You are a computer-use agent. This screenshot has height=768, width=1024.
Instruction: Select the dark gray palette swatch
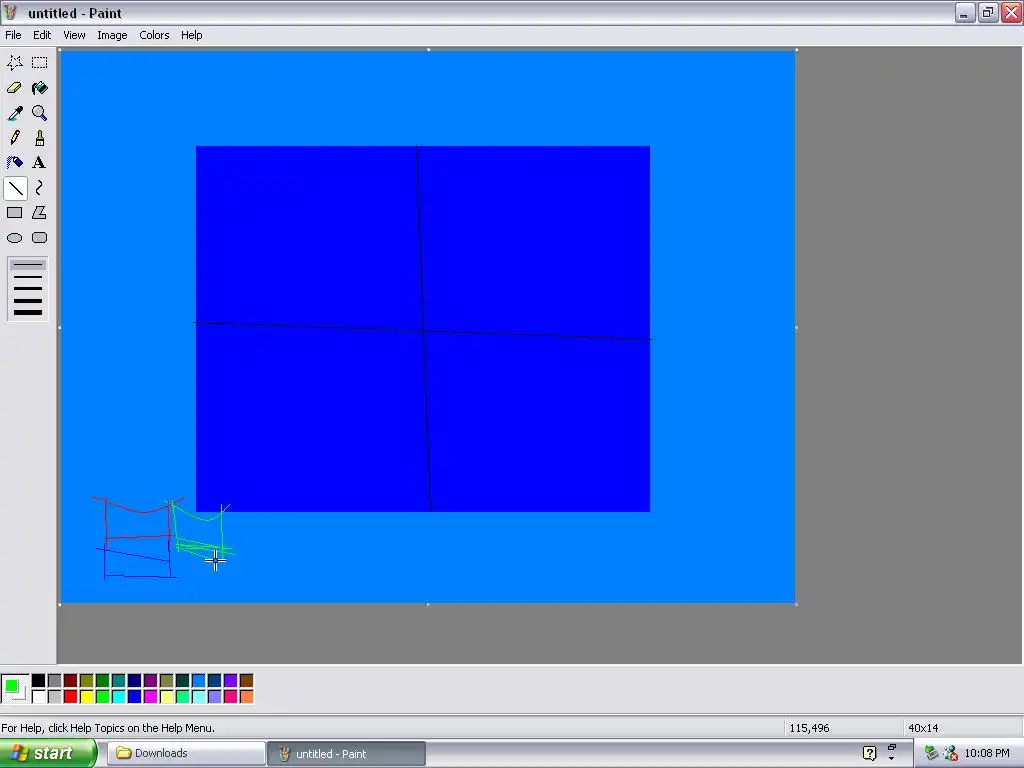(54, 681)
